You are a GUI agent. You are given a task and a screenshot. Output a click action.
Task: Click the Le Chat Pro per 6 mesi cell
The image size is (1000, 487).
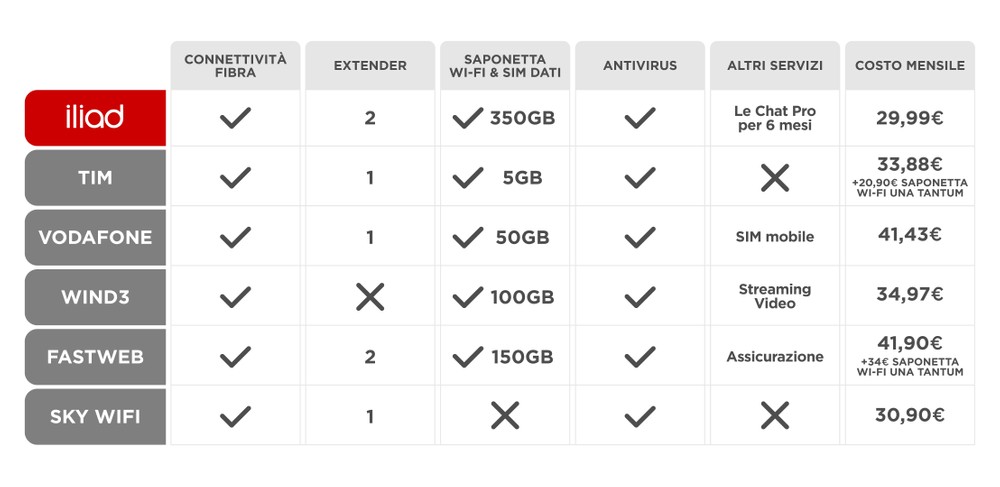click(x=774, y=118)
